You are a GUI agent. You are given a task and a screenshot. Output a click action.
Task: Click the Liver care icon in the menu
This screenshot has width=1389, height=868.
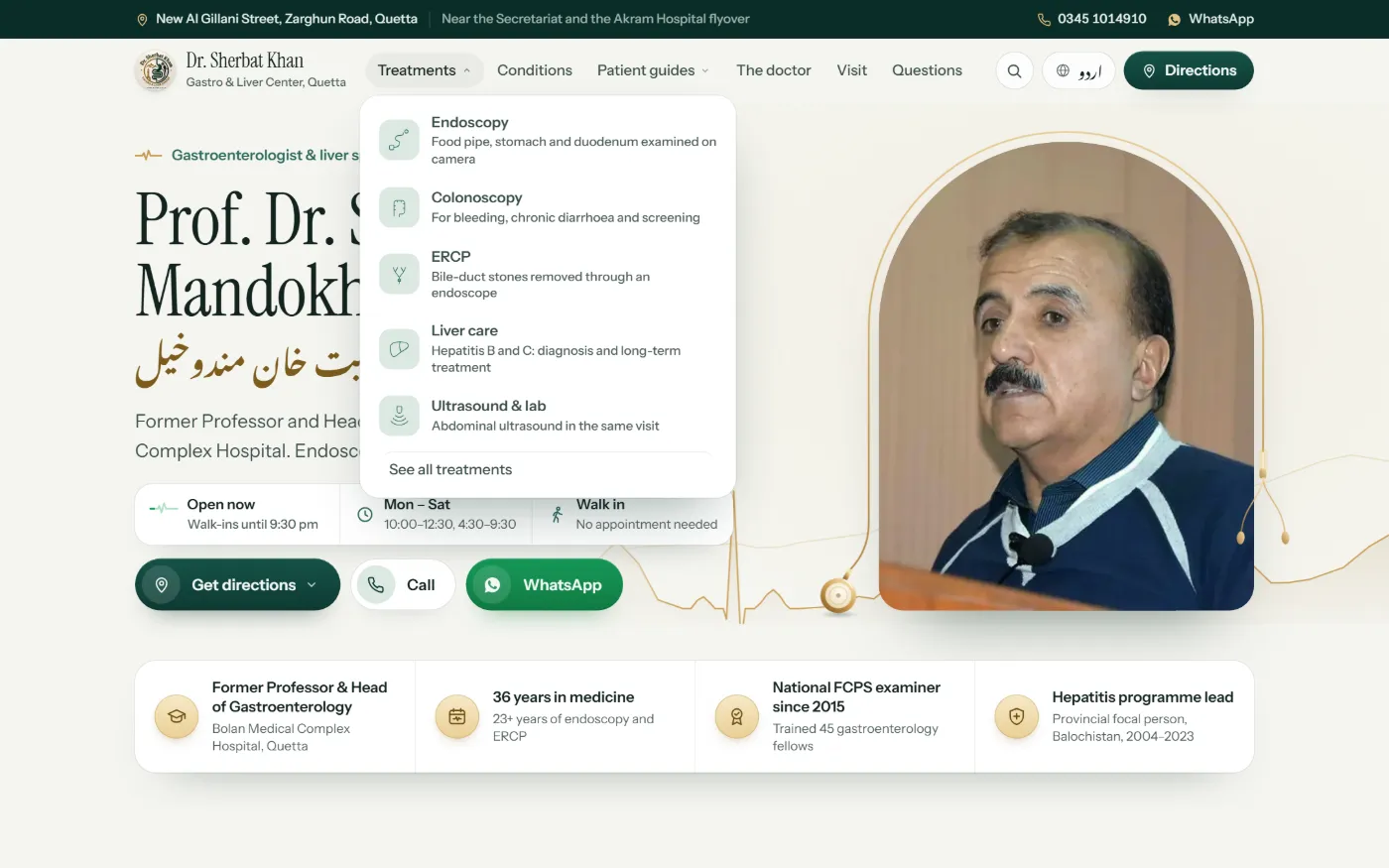click(399, 349)
